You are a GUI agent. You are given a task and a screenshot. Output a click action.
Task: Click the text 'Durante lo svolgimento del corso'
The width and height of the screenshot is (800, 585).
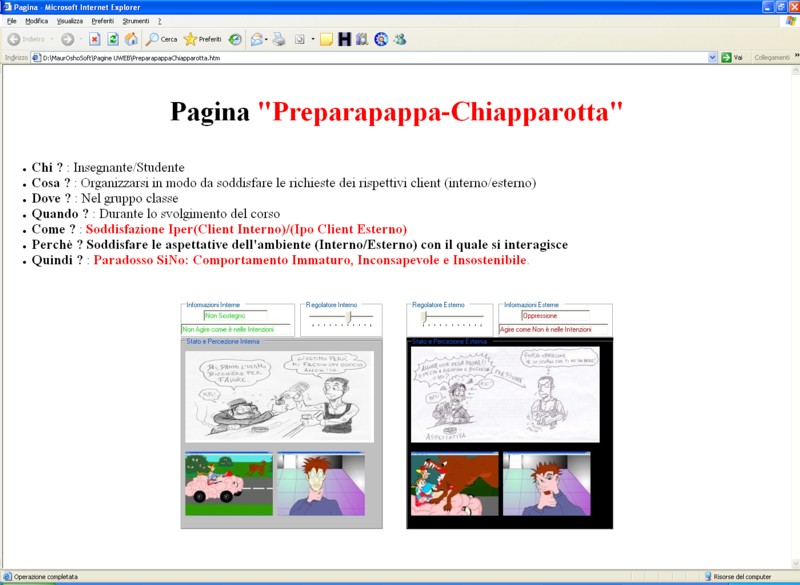190,213
